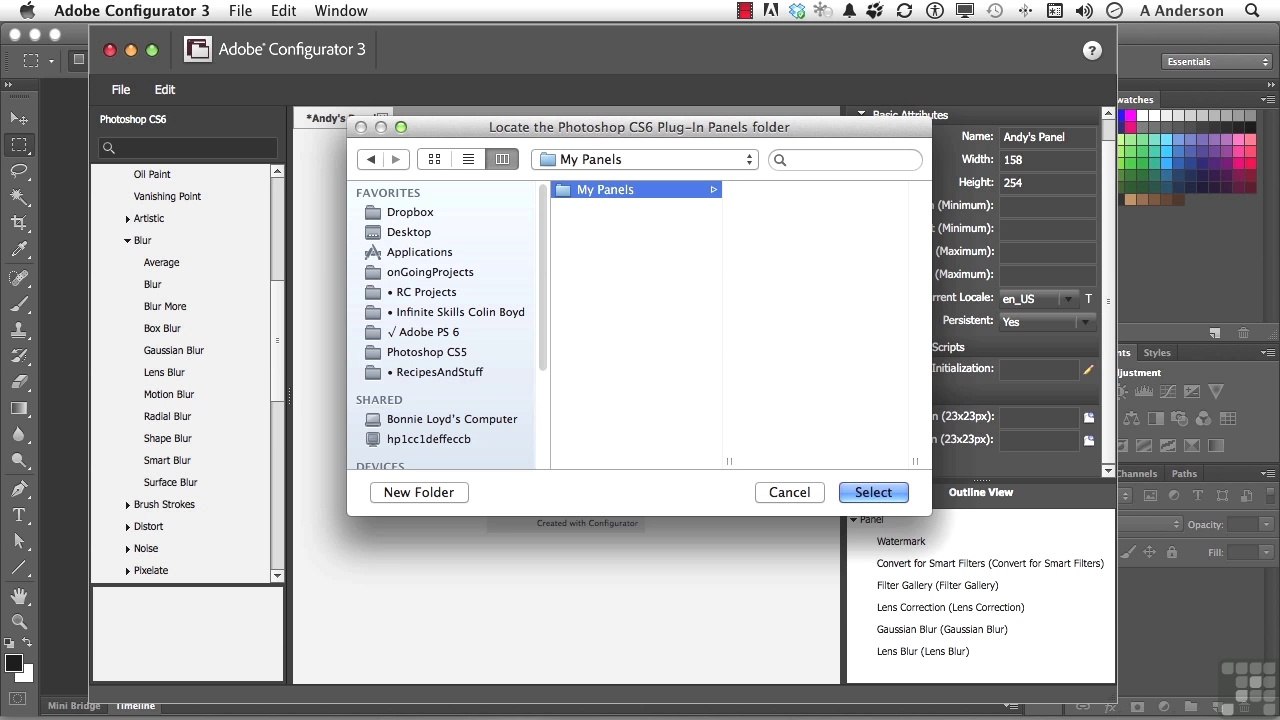
Task: Switch to the Paths tab
Action: [x=1184, y=474]
